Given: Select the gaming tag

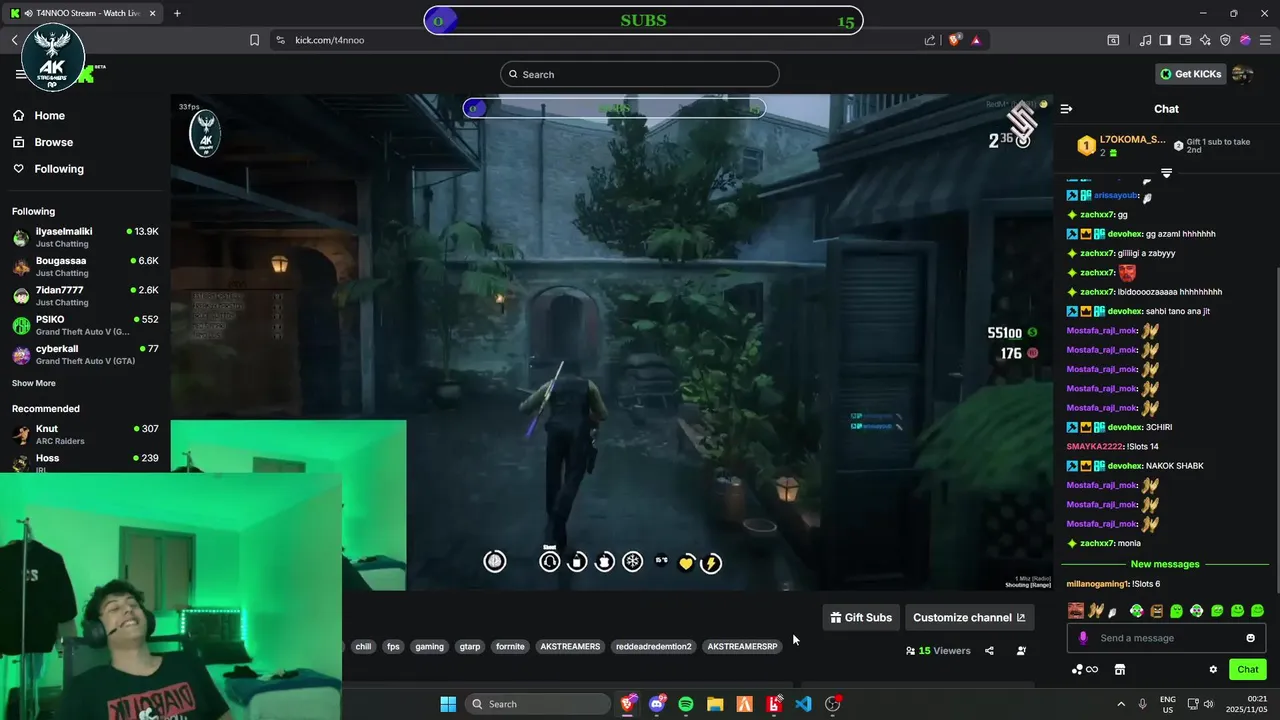Looking at the screenshot, I should pyautogui.click(x=429, y=647).
